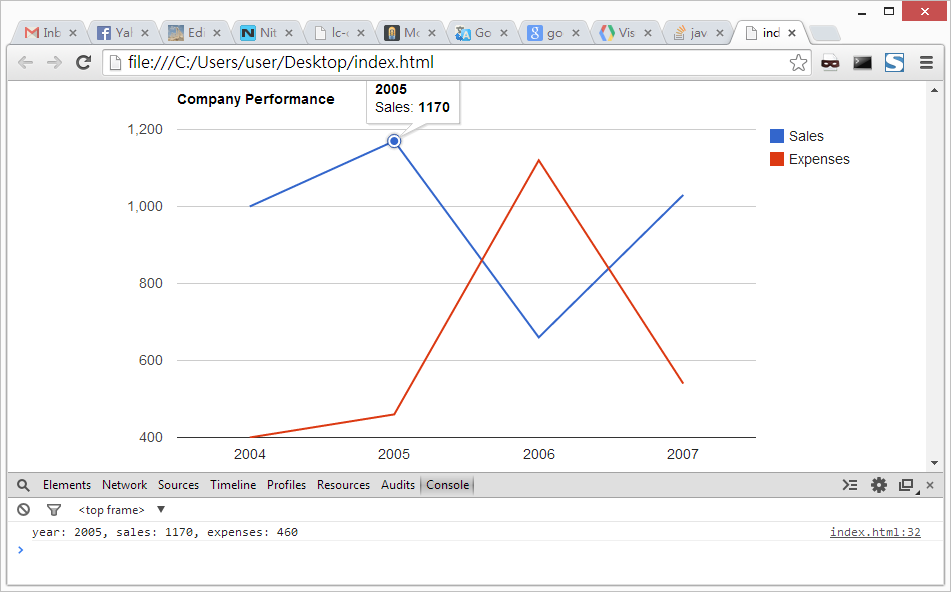Viewport: 951px width, 592px height.
Task: Clear the console log
Action: (23, 510)
